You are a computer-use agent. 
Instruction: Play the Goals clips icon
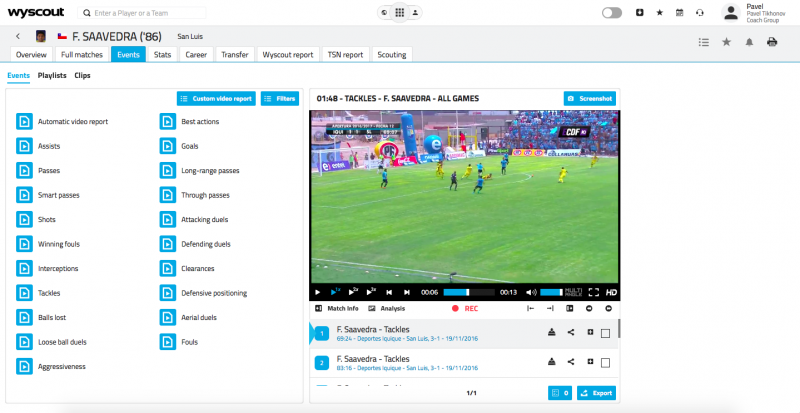168,146
